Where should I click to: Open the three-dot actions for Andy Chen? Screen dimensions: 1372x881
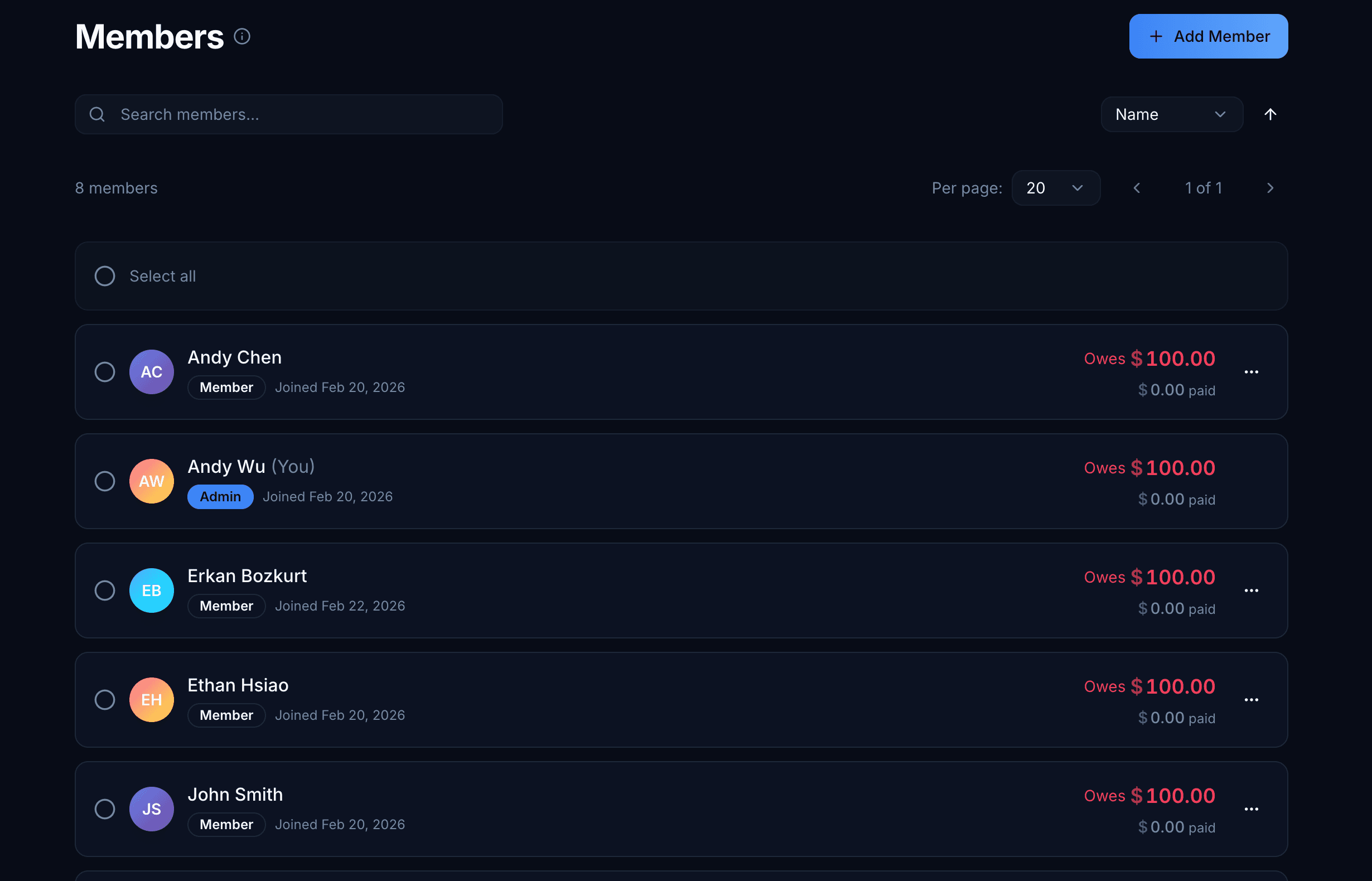coord(1252,372)
